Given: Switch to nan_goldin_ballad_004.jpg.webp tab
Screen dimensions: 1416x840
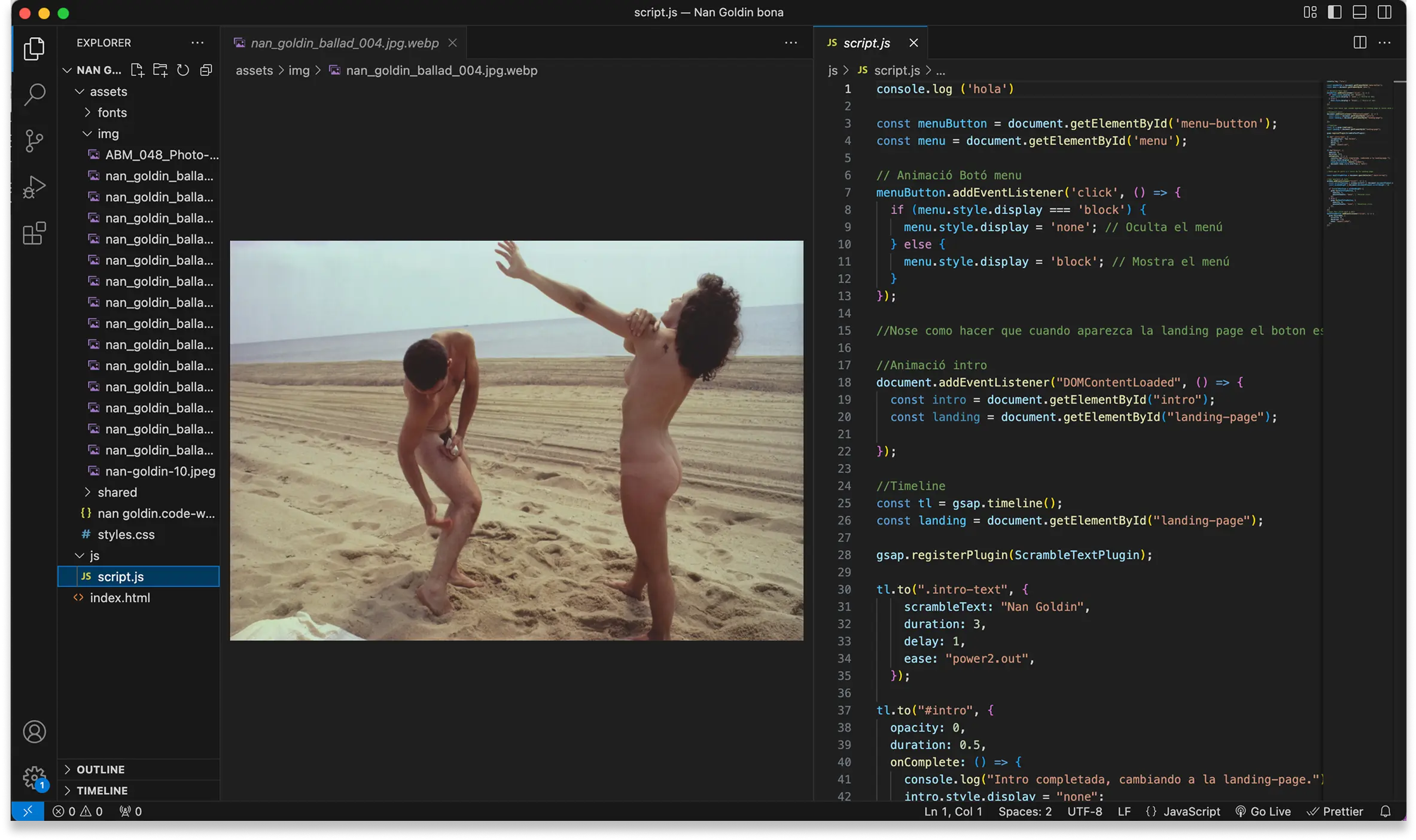Looking at the screenshot, I should coord(345,42).
